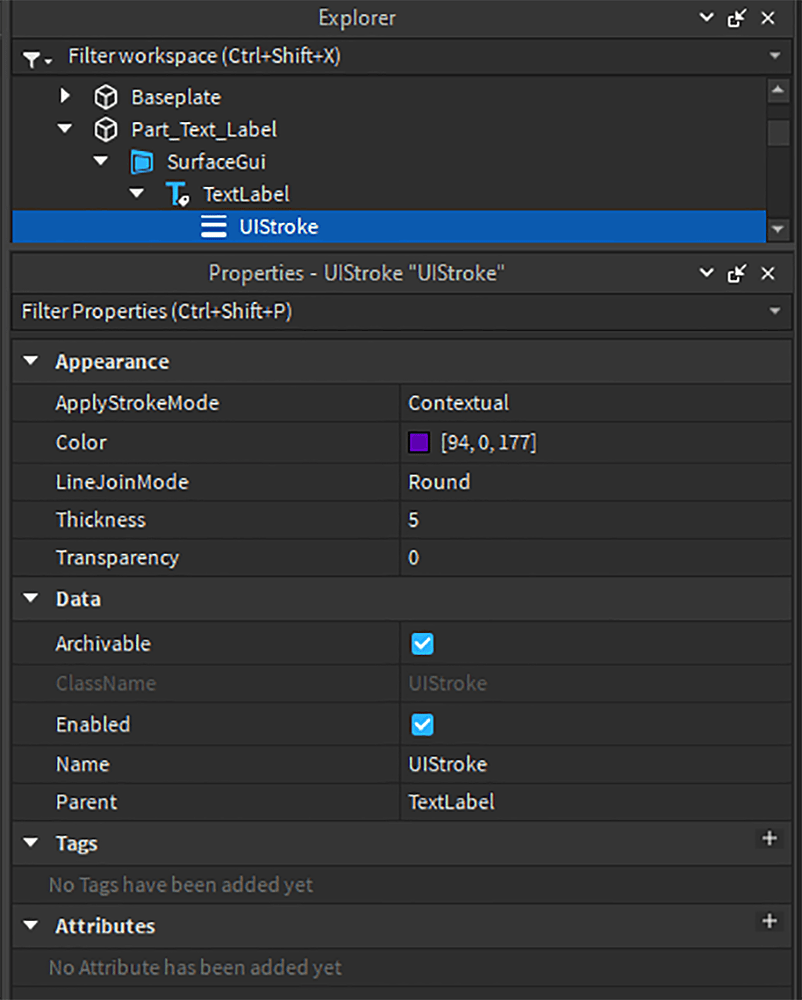The width and height of the screenshot is (802, 1000).
Task: Click the pop-out icon on Properties panel
Action: [734, 272]
